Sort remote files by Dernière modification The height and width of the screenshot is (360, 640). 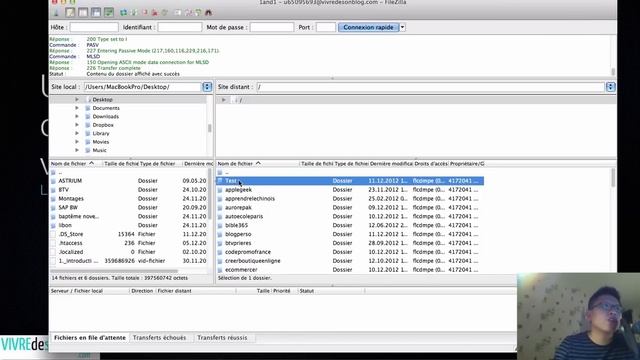click(391, 164)
